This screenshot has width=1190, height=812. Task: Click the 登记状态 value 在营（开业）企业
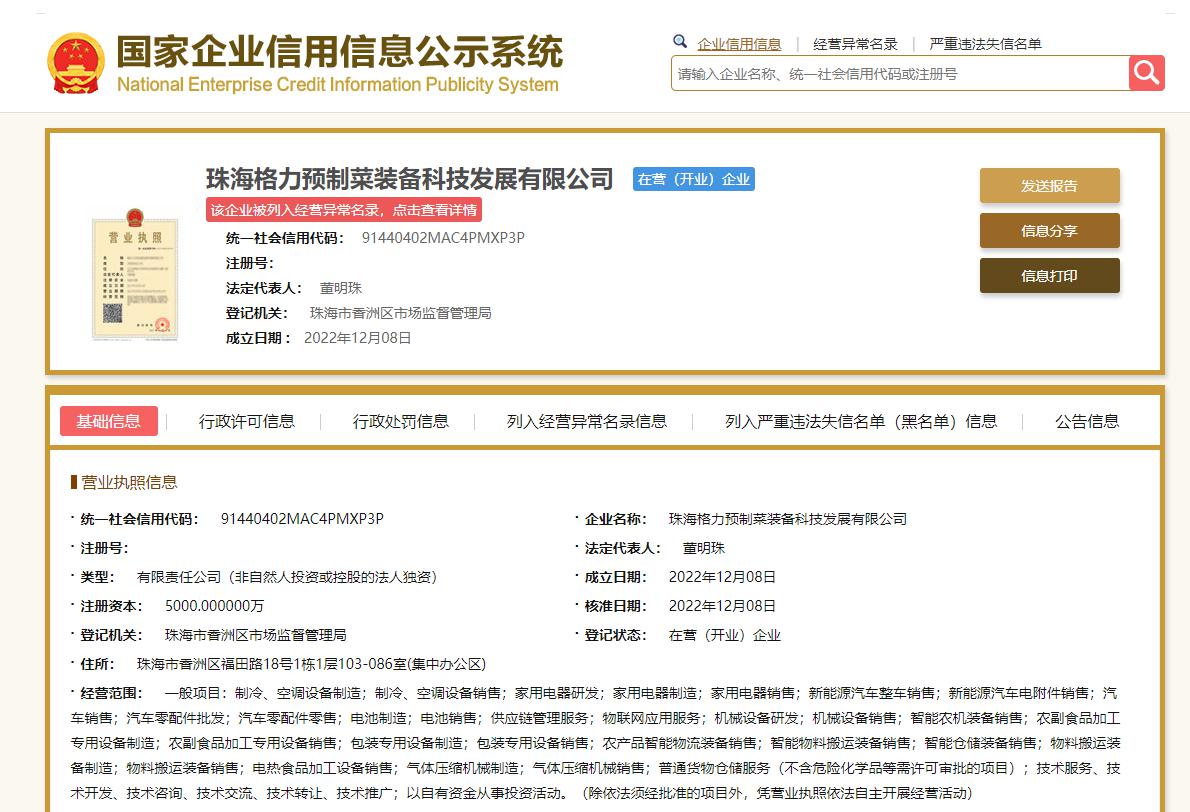tap(725, 634)
